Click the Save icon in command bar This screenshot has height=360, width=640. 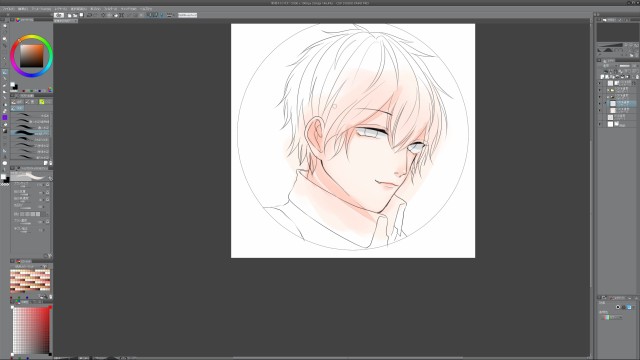pos(81,15)
